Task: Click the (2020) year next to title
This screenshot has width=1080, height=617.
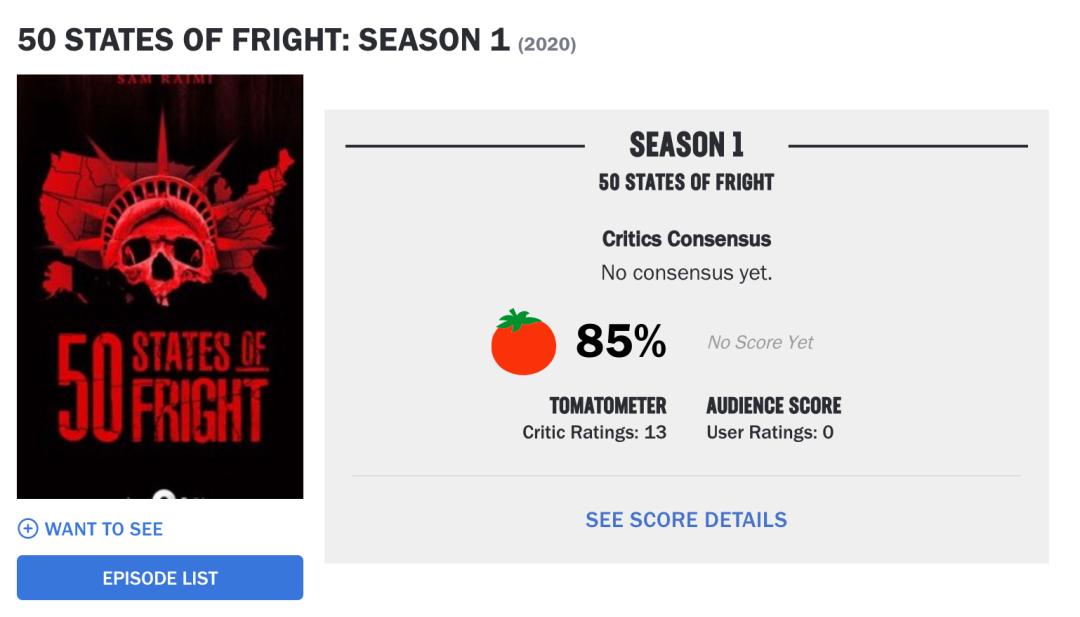Action: [546, 45]
